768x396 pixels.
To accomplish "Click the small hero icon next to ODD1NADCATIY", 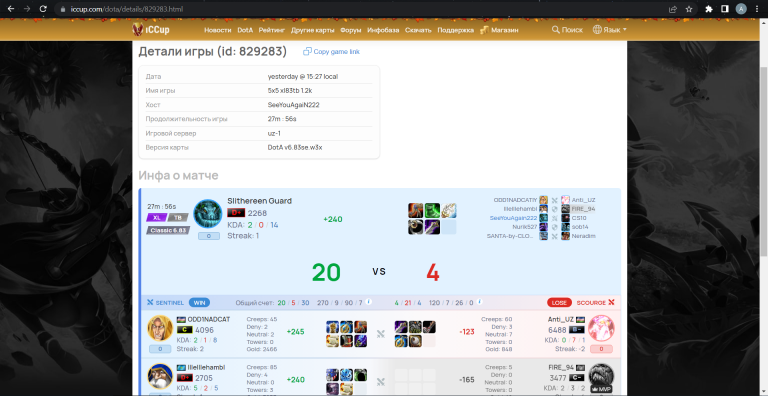I will coord(543,200).
